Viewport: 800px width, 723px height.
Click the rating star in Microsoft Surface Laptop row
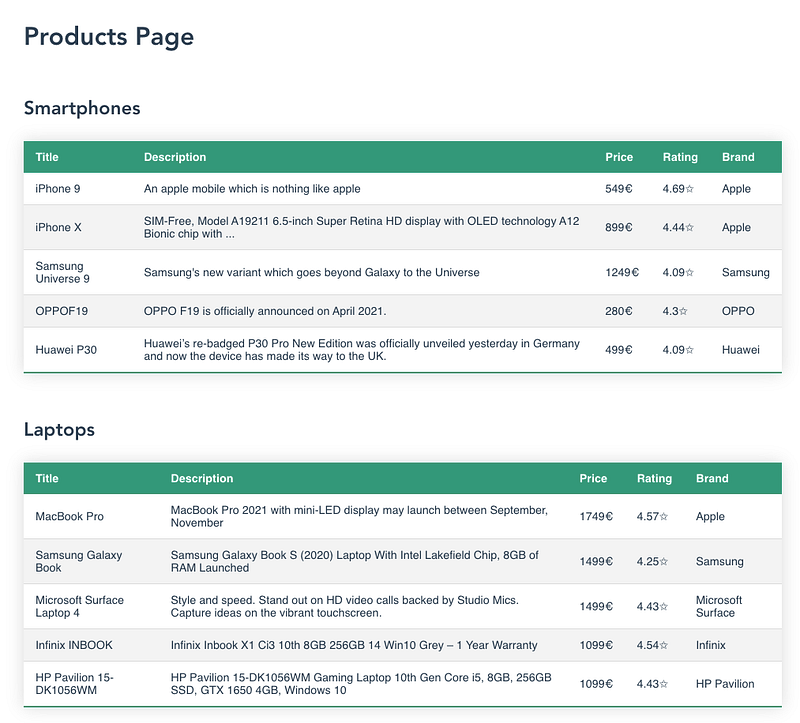pos(664,607)
